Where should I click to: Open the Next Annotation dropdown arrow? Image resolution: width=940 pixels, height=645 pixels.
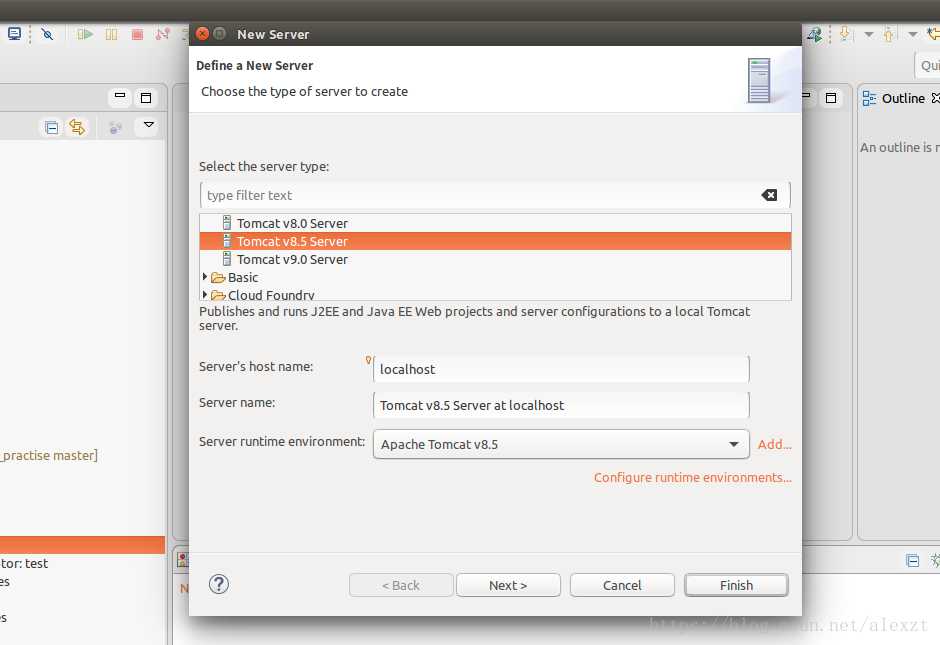(x=869, y=34)
